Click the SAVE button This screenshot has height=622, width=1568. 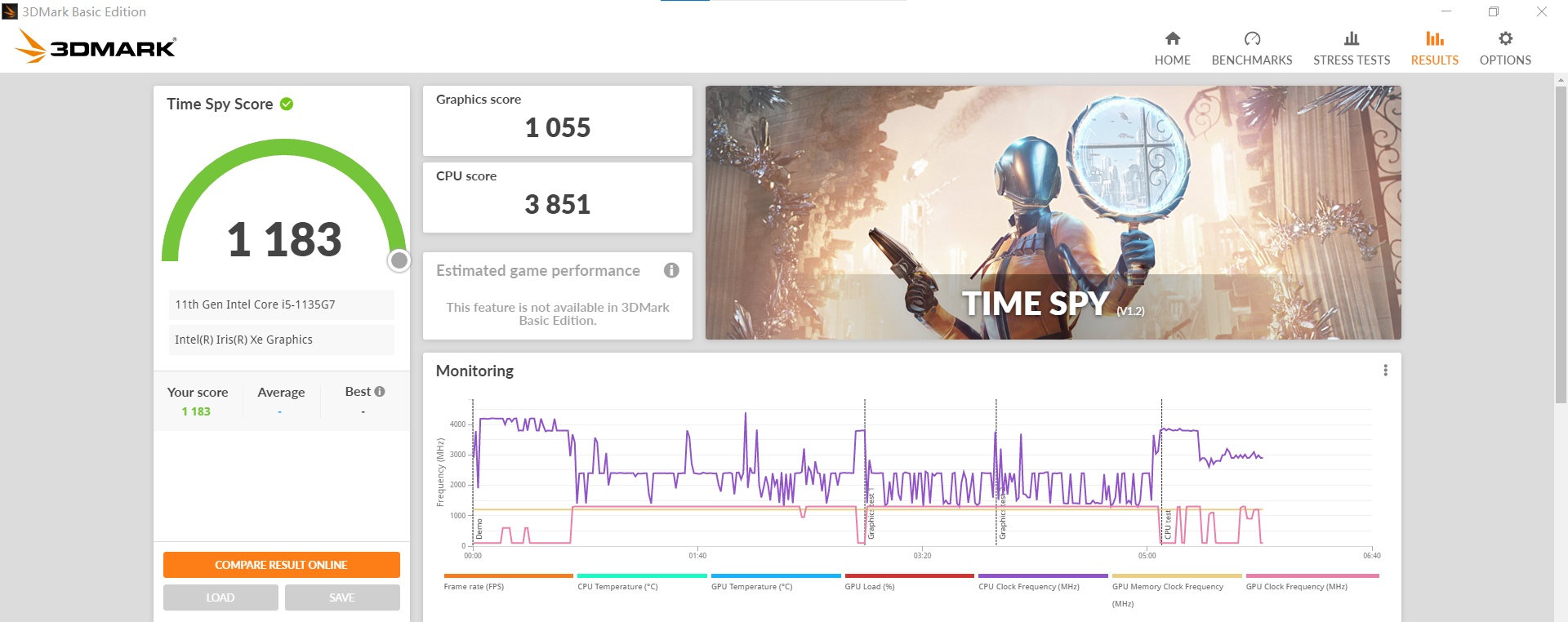[x=342, y=598]
